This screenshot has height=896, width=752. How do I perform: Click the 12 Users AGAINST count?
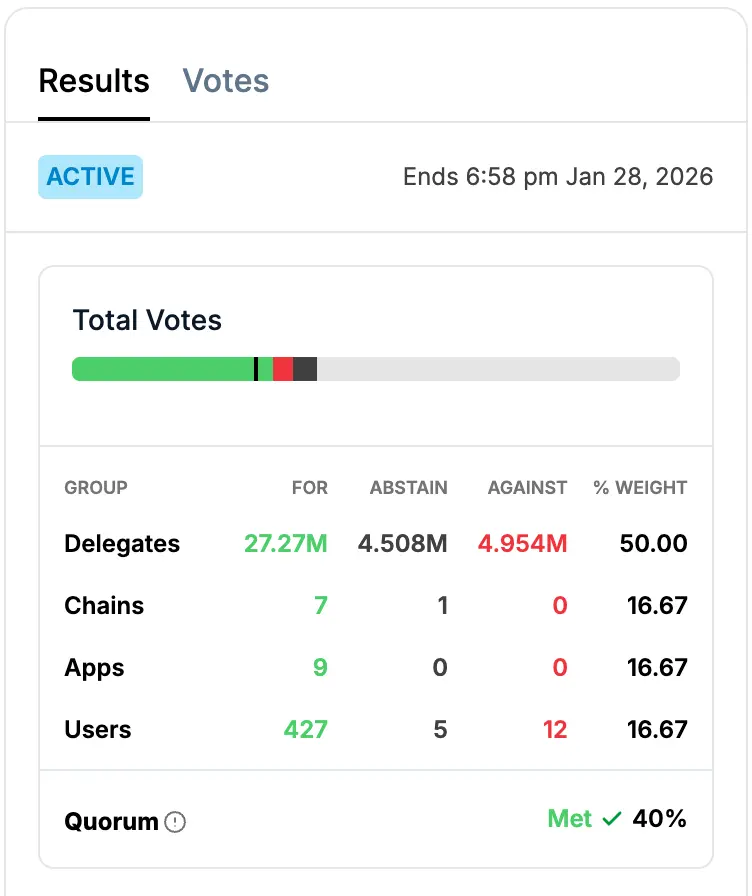coord(554,730)
